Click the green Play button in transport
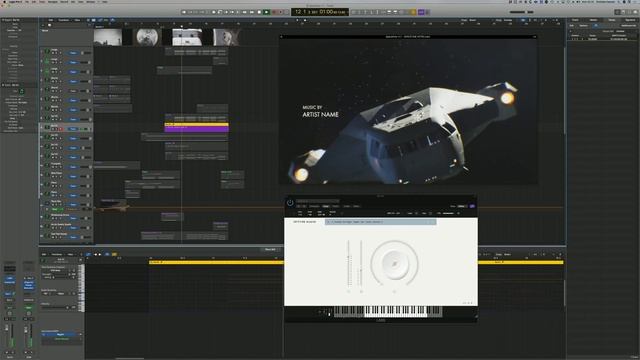 (x=266, y=12)
